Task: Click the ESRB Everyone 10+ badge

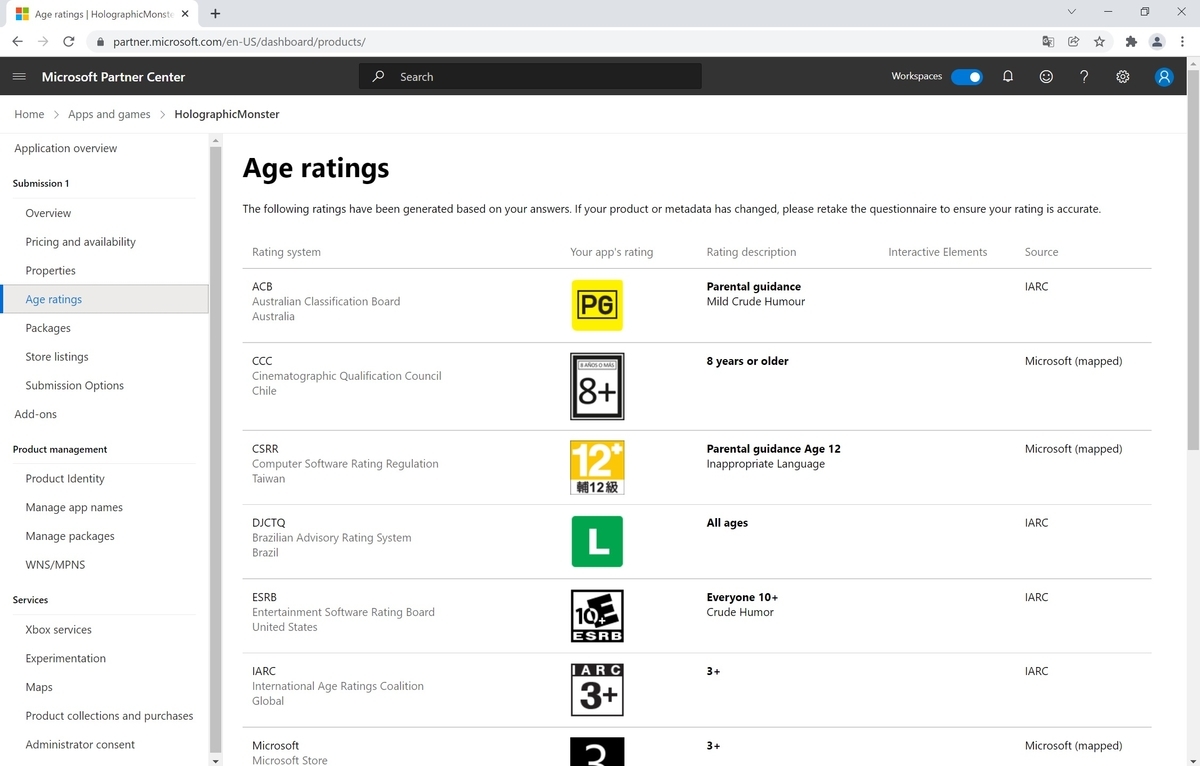Action: click(597, 615)
